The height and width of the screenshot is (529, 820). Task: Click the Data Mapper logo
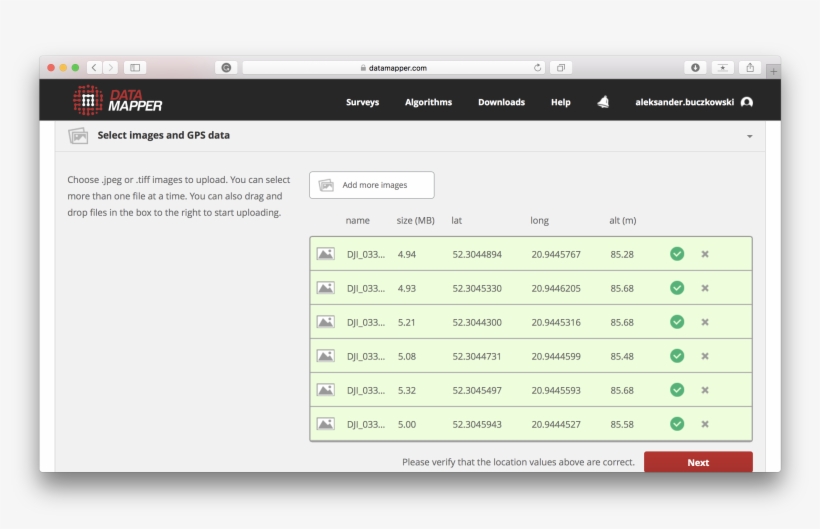click(x=118, y=100)
